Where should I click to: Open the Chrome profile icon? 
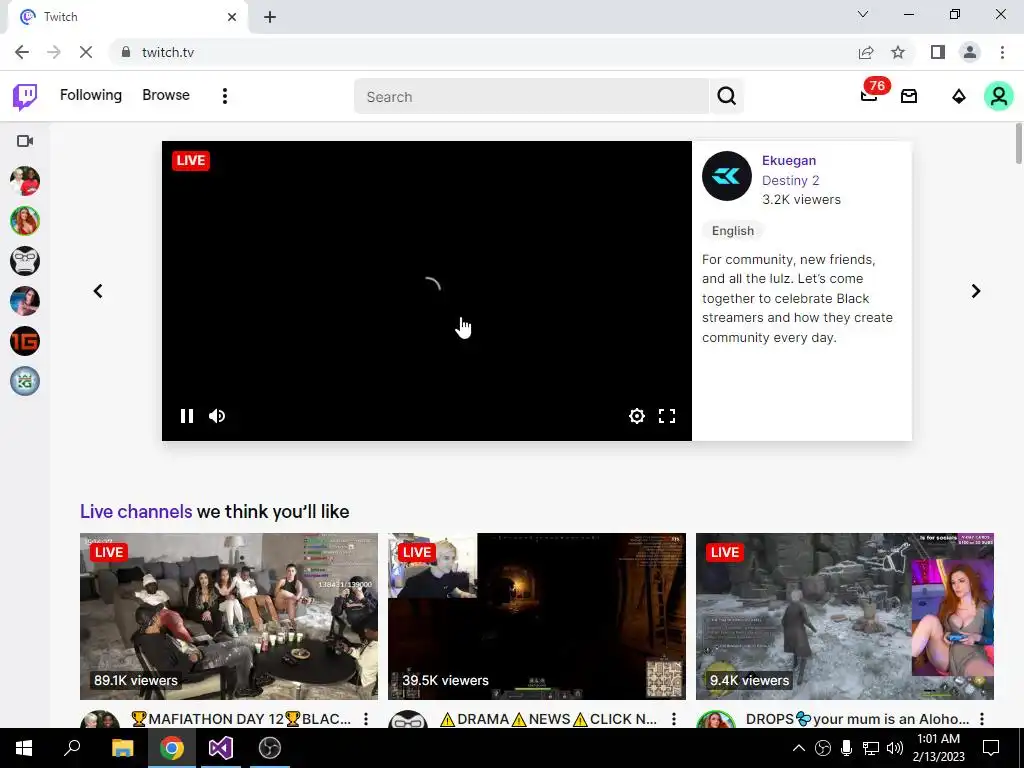pos(970,52)
